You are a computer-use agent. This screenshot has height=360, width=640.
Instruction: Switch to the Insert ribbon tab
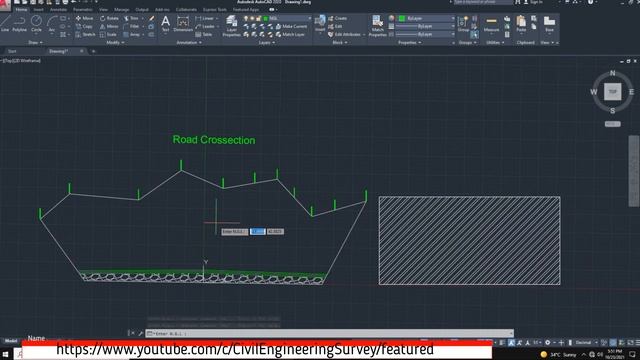point(38,9)
